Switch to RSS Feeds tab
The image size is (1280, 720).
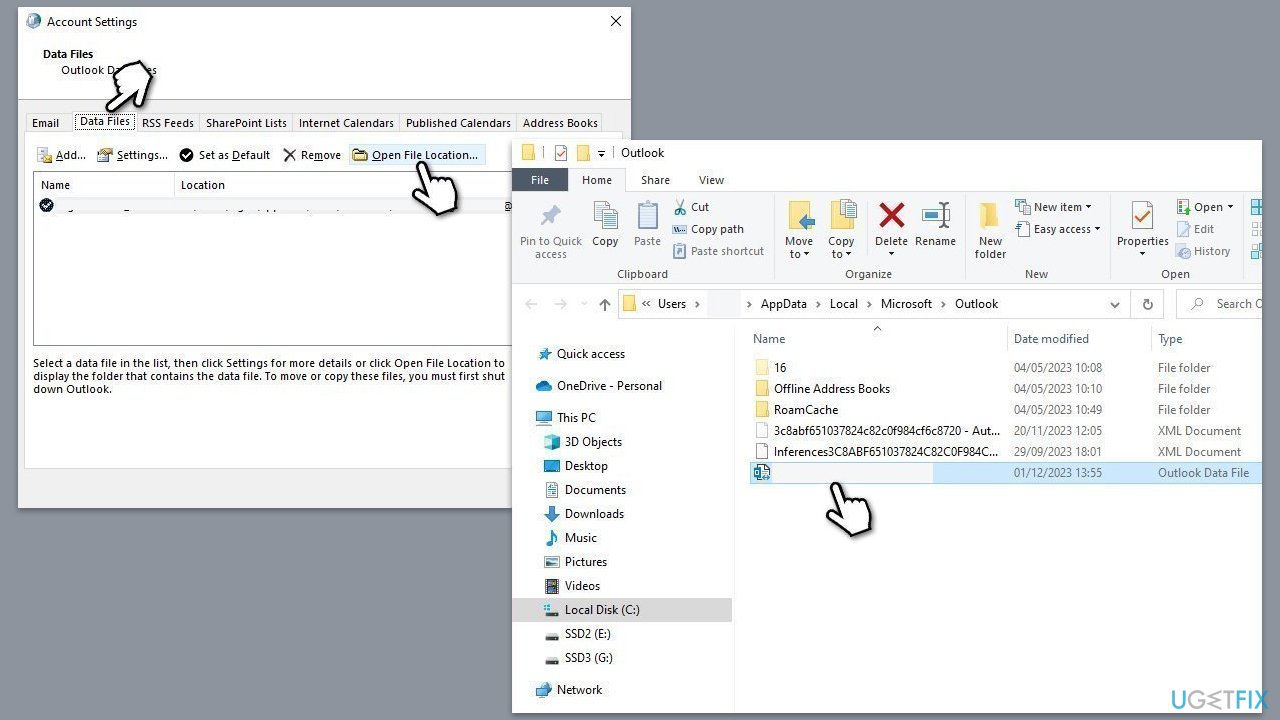[x=168, y=123]
